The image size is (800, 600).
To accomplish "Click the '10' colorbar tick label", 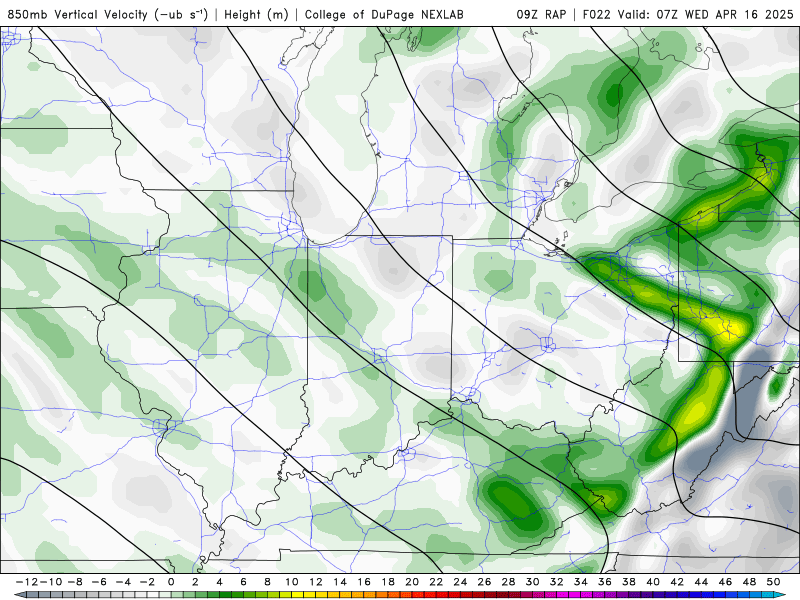I will tap(291, 582).
